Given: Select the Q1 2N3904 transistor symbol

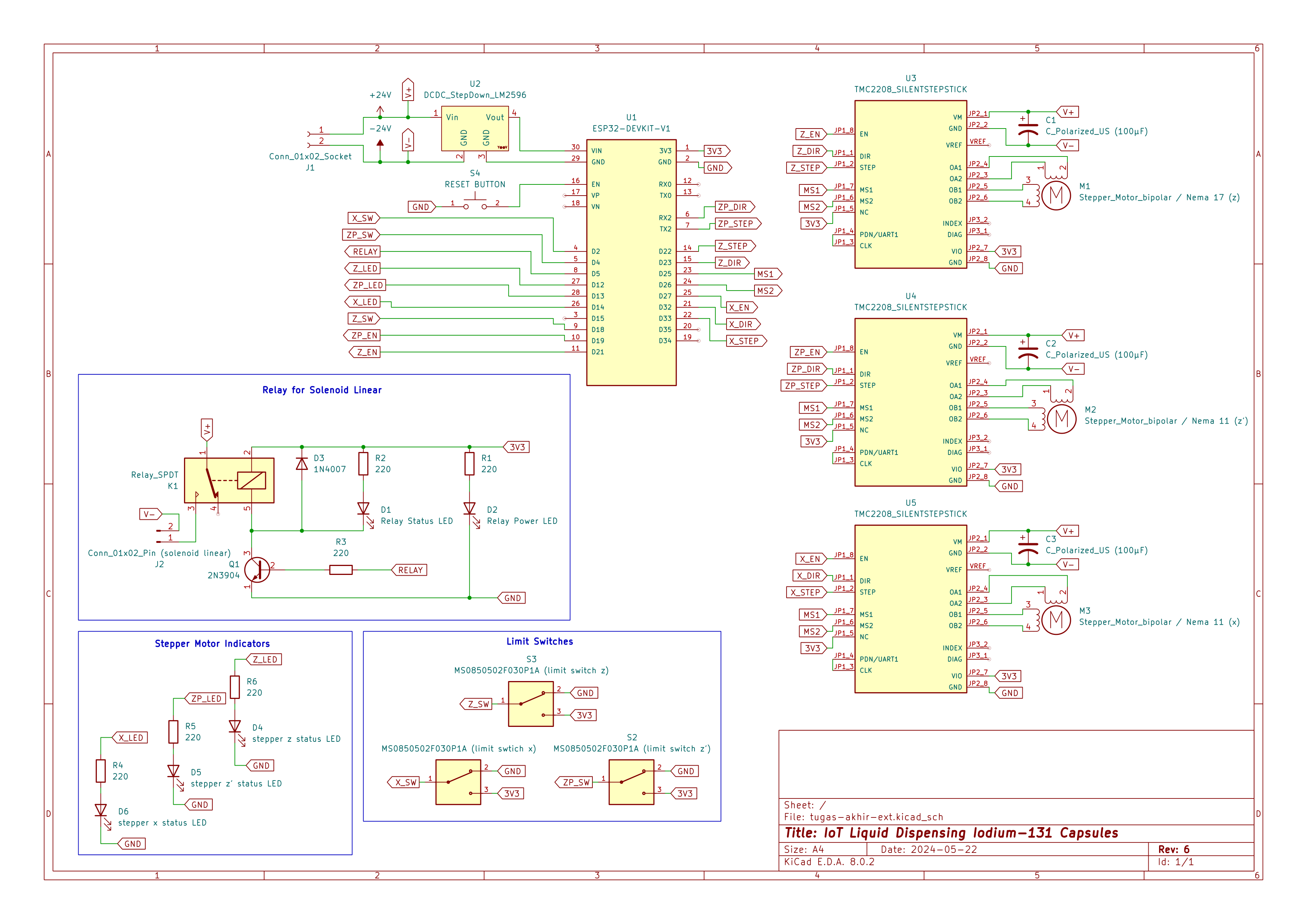Looking at the screenshot, I should click(x=257, y=570).
